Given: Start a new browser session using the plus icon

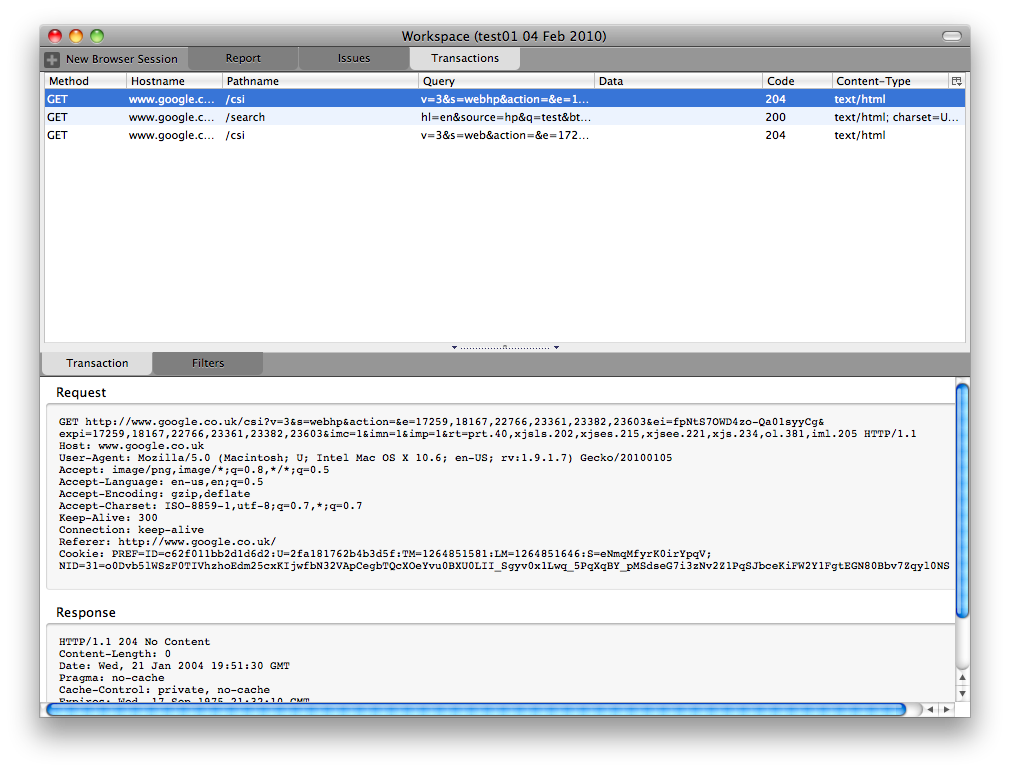Looking at the screenshot, I should [50, 59].
